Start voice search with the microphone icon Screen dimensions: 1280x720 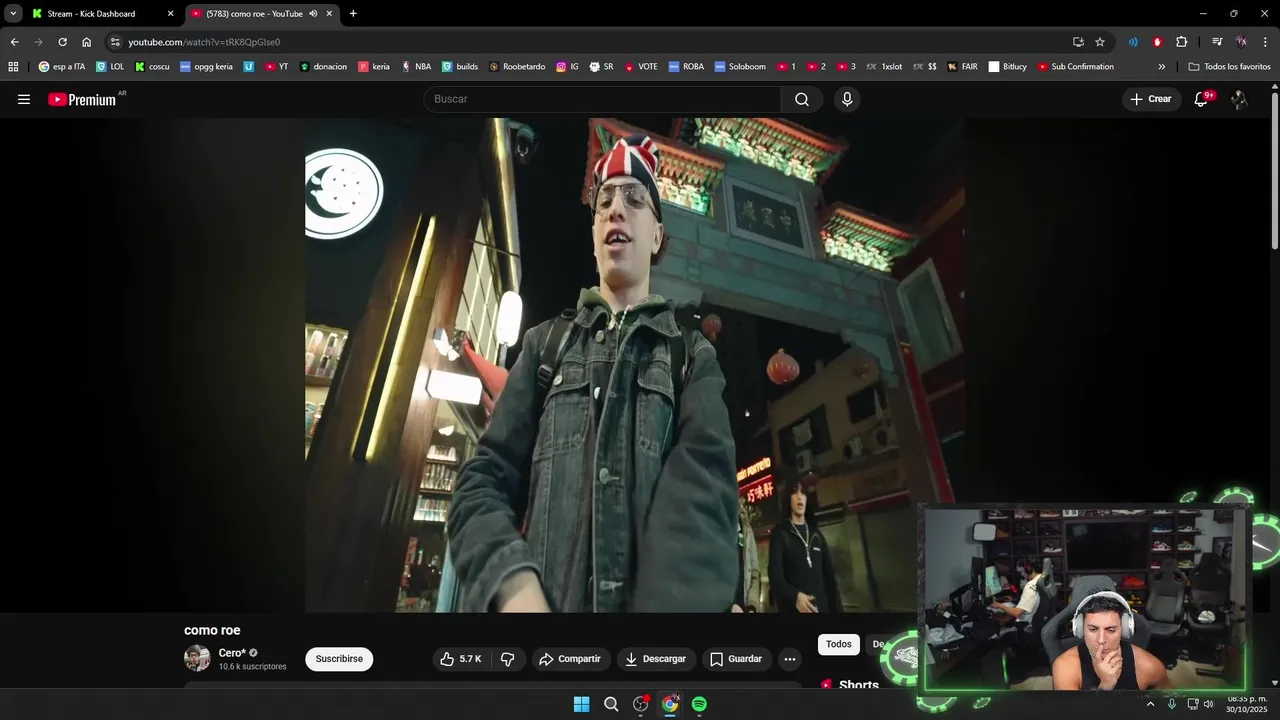pyautogui.click(x=847, y=99)
